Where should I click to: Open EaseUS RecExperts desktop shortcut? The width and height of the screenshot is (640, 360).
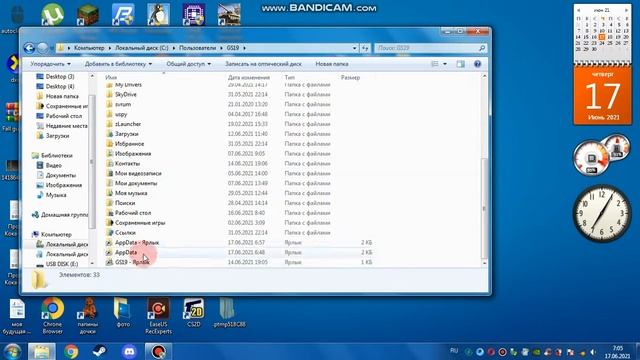point(158,316)
